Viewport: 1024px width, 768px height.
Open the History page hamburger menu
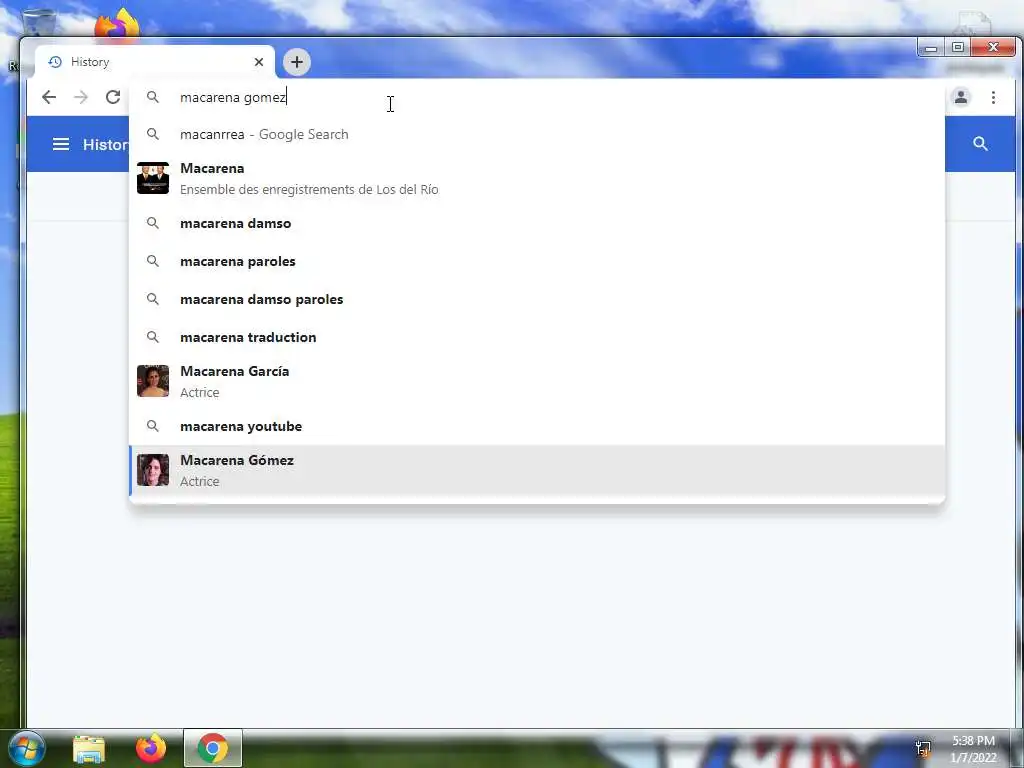coord(61,144)
